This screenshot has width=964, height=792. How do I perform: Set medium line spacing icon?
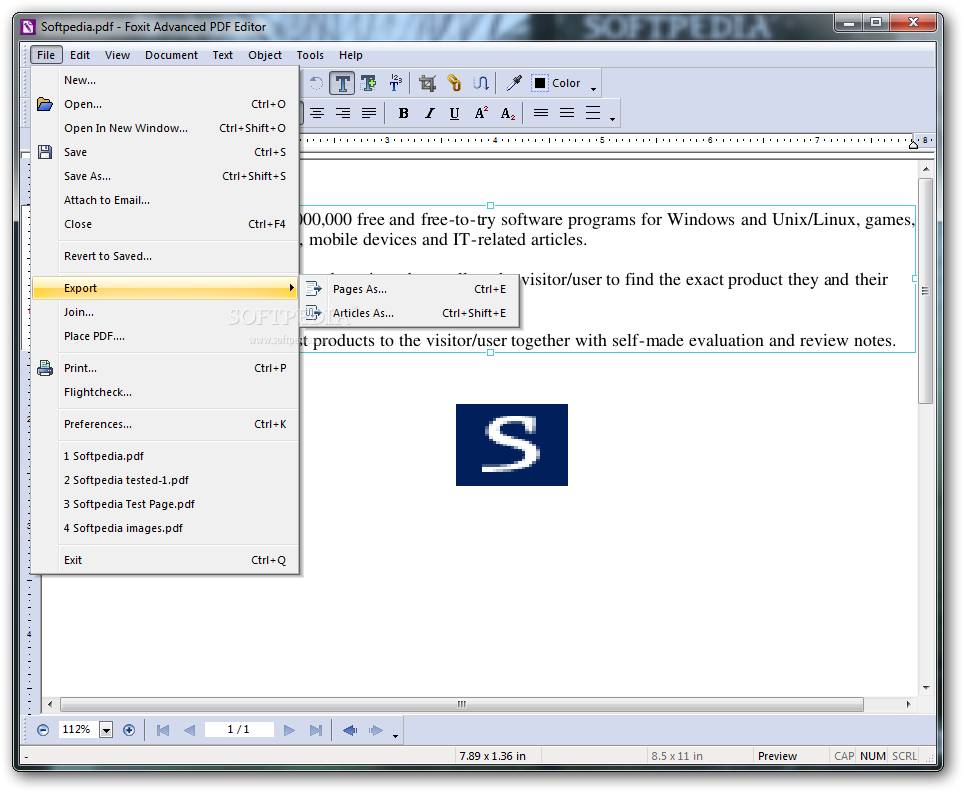(x=567, y=113)
